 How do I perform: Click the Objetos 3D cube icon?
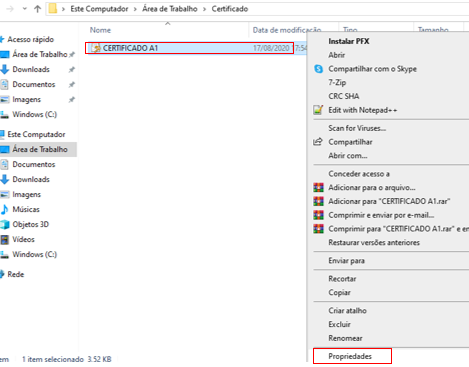coord(5,224)
